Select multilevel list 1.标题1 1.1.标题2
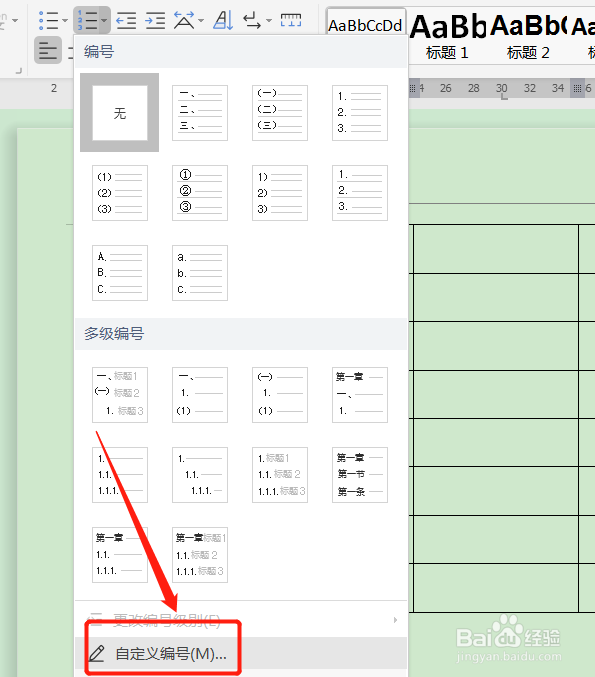 point(280,475)
